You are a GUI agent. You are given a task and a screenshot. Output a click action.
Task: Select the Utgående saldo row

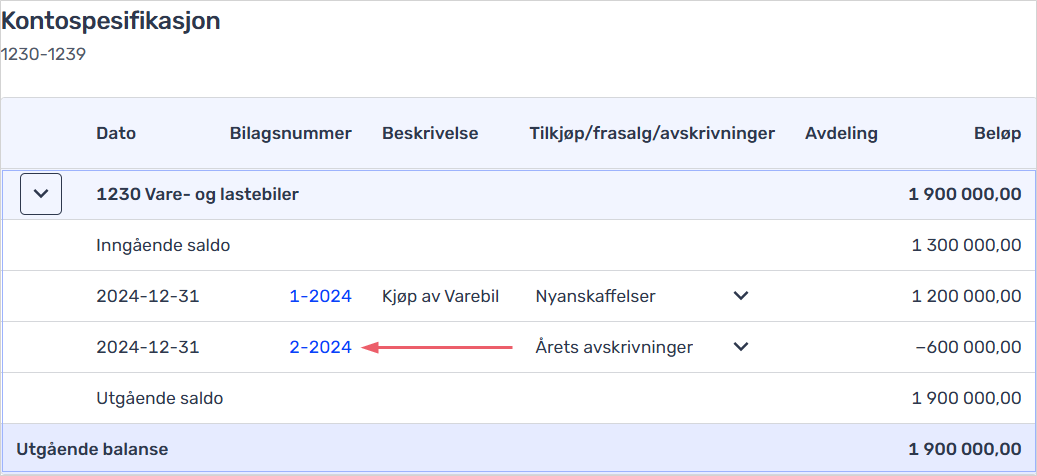click(x=518, y=398)
